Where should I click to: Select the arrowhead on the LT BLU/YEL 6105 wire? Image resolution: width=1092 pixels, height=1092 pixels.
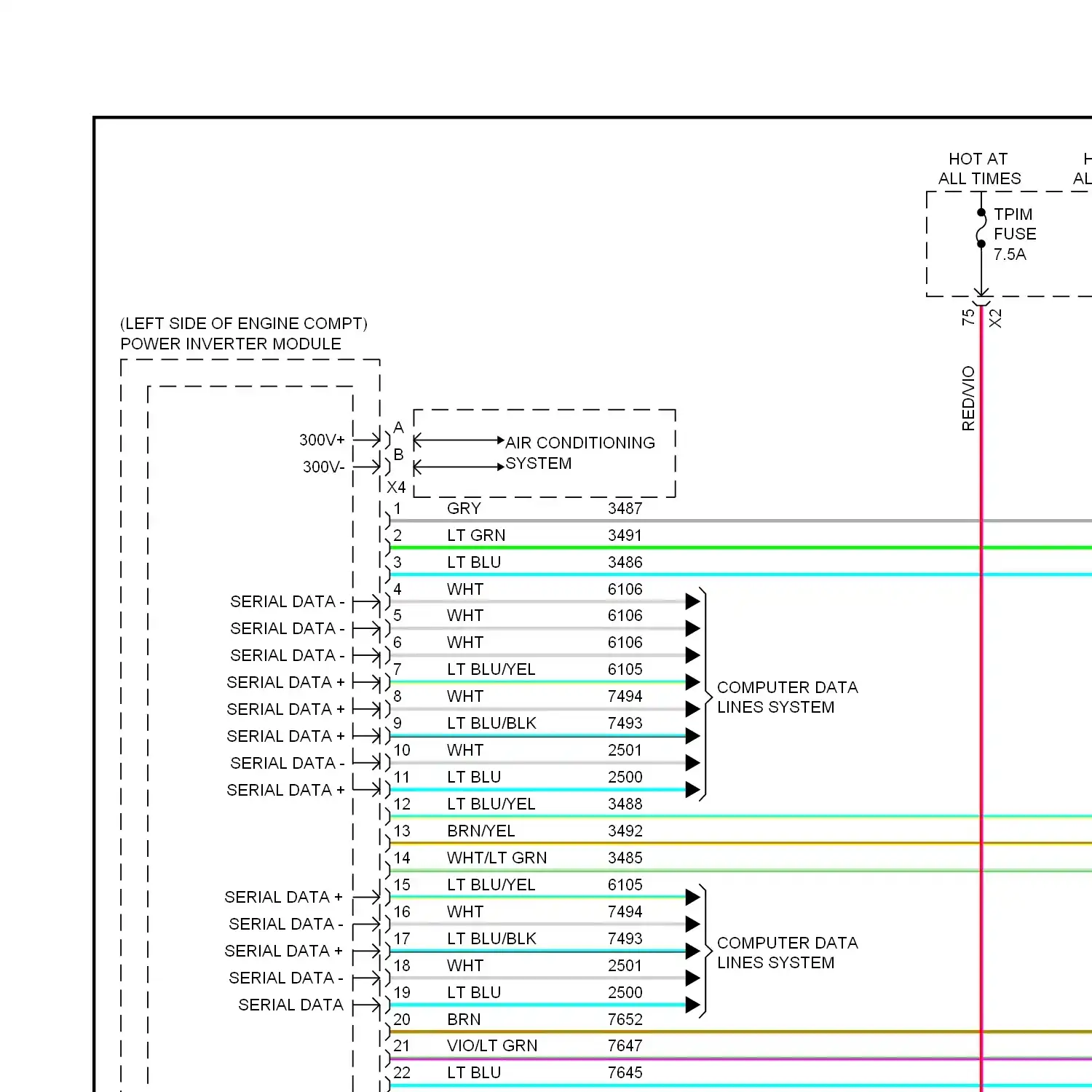pyautogui.click(x=691, y=682)
